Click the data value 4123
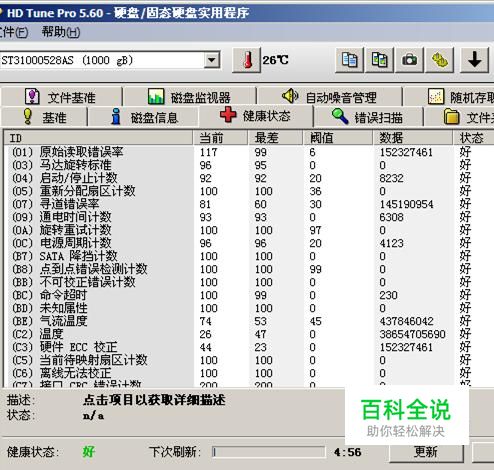Image resolution: width=494 pixels, height=470 pixels. point(392,243)
